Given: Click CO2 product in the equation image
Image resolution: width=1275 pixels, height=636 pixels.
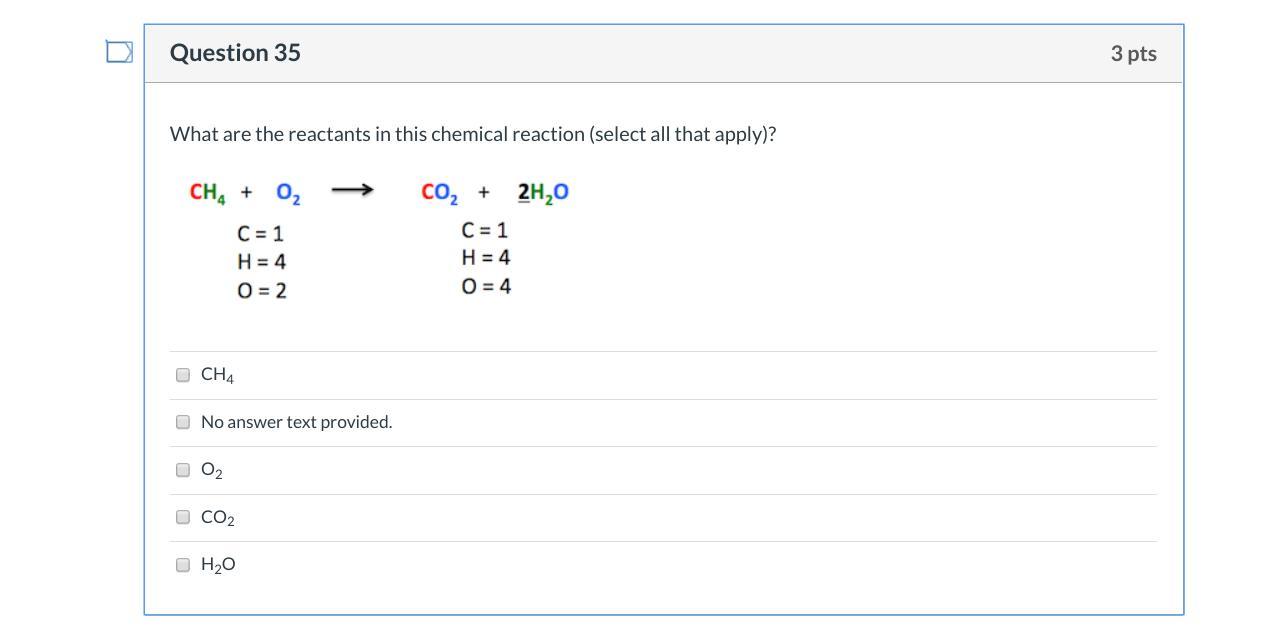Looking at the screenshot, I should (439, 192).
